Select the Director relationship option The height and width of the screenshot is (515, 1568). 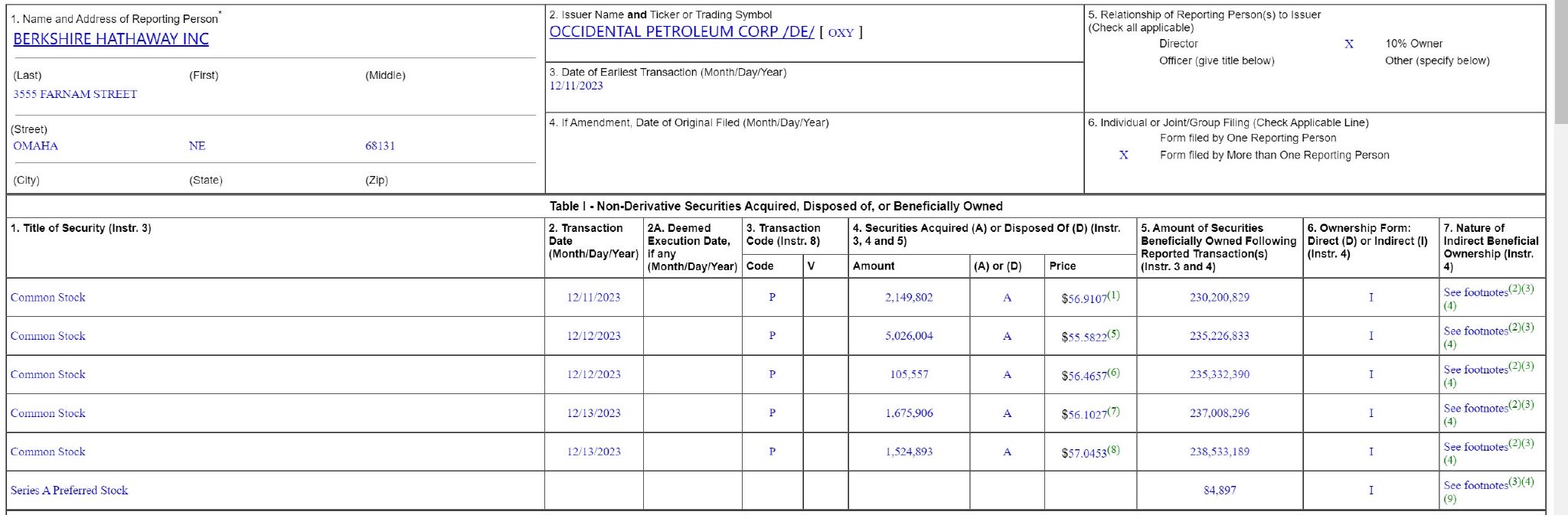click(1178, 44)
